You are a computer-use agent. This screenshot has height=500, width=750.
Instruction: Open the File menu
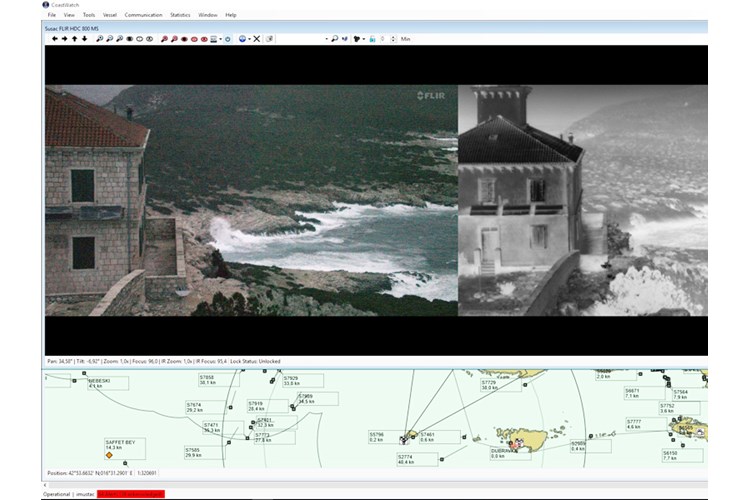[52, 15]
